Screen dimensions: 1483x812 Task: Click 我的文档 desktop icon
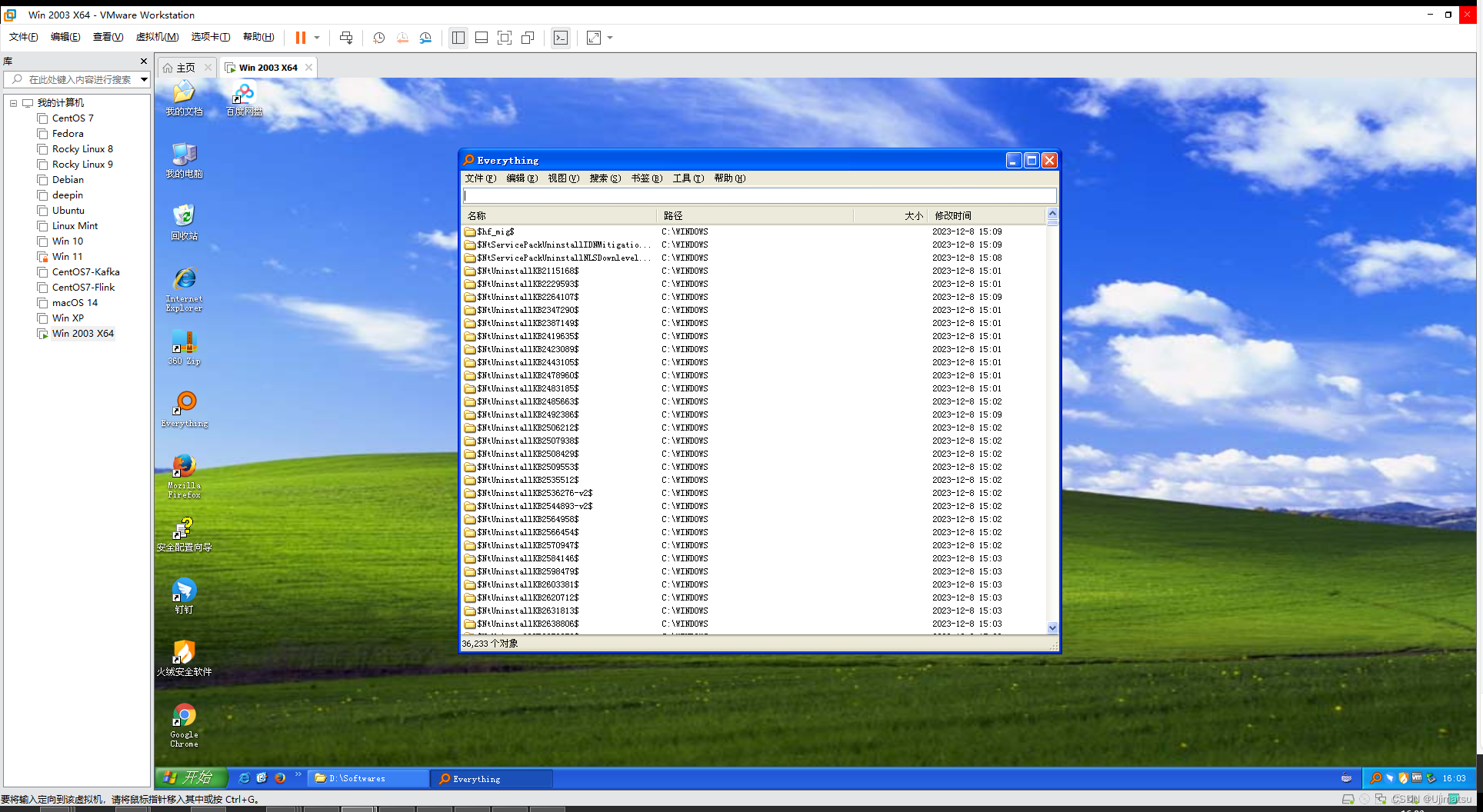point(184,98)
